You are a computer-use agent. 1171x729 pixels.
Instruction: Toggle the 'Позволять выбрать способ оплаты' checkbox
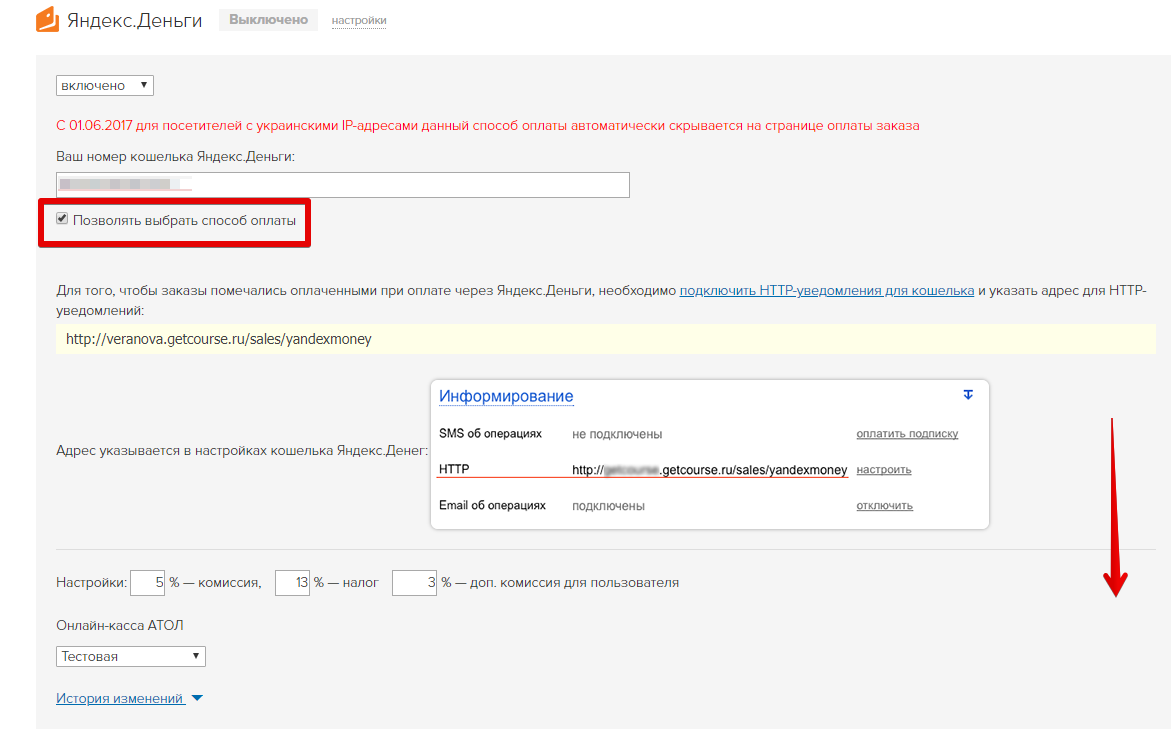[62, 219]
